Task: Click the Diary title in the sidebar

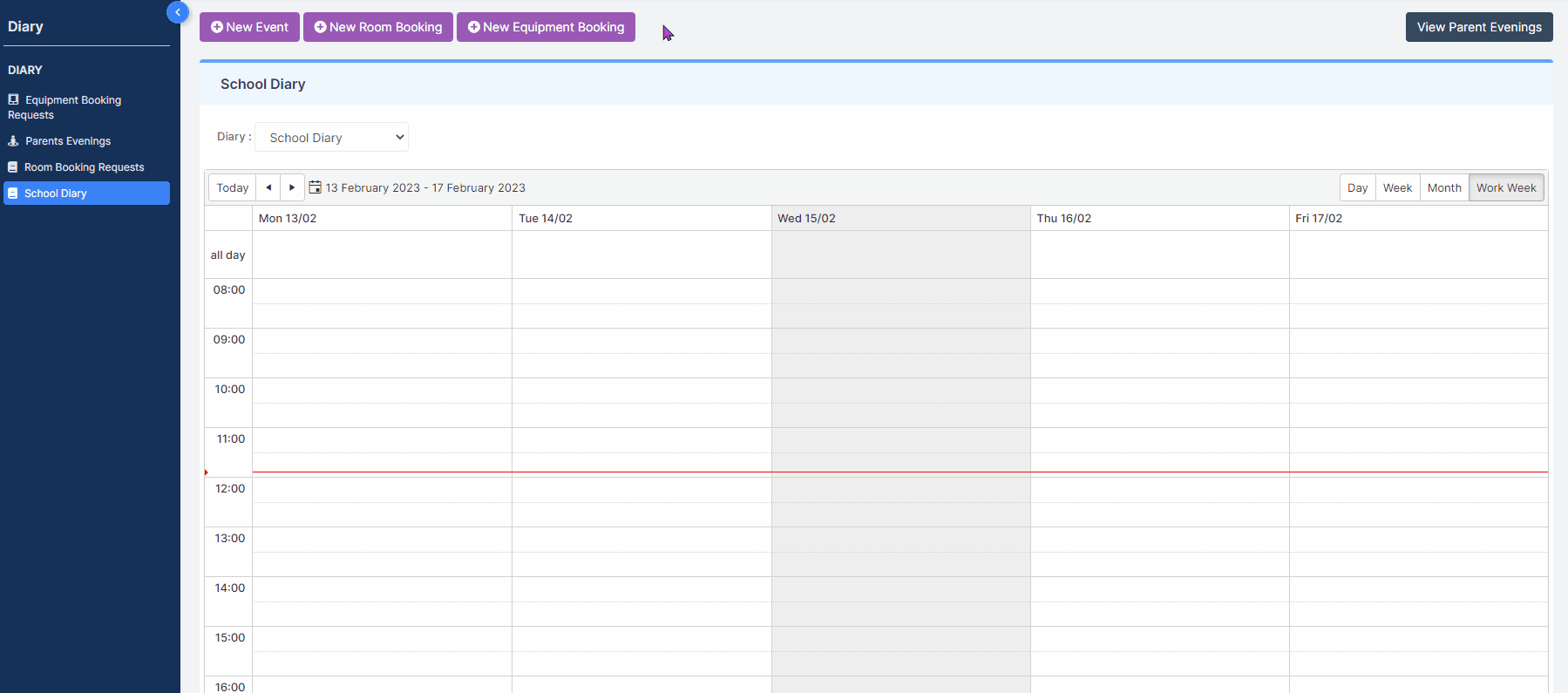Action: [x=25, y=26]
